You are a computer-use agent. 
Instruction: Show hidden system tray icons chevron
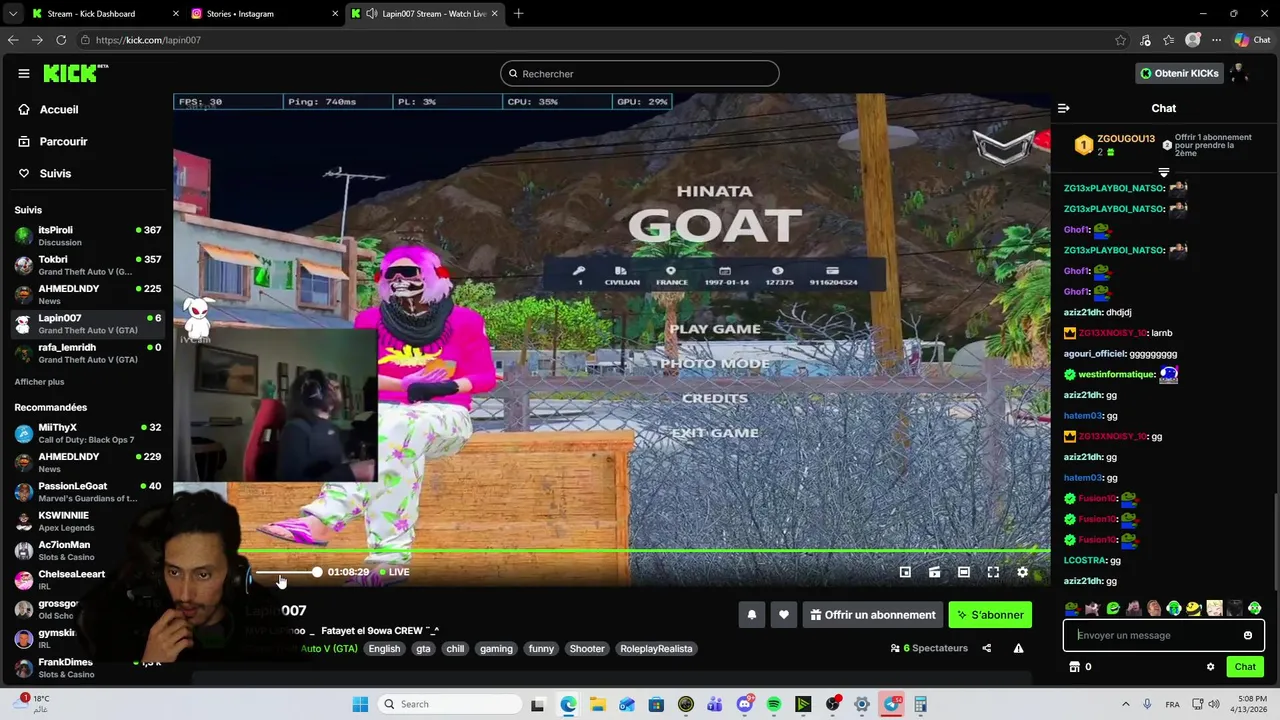coord(1125,704)
